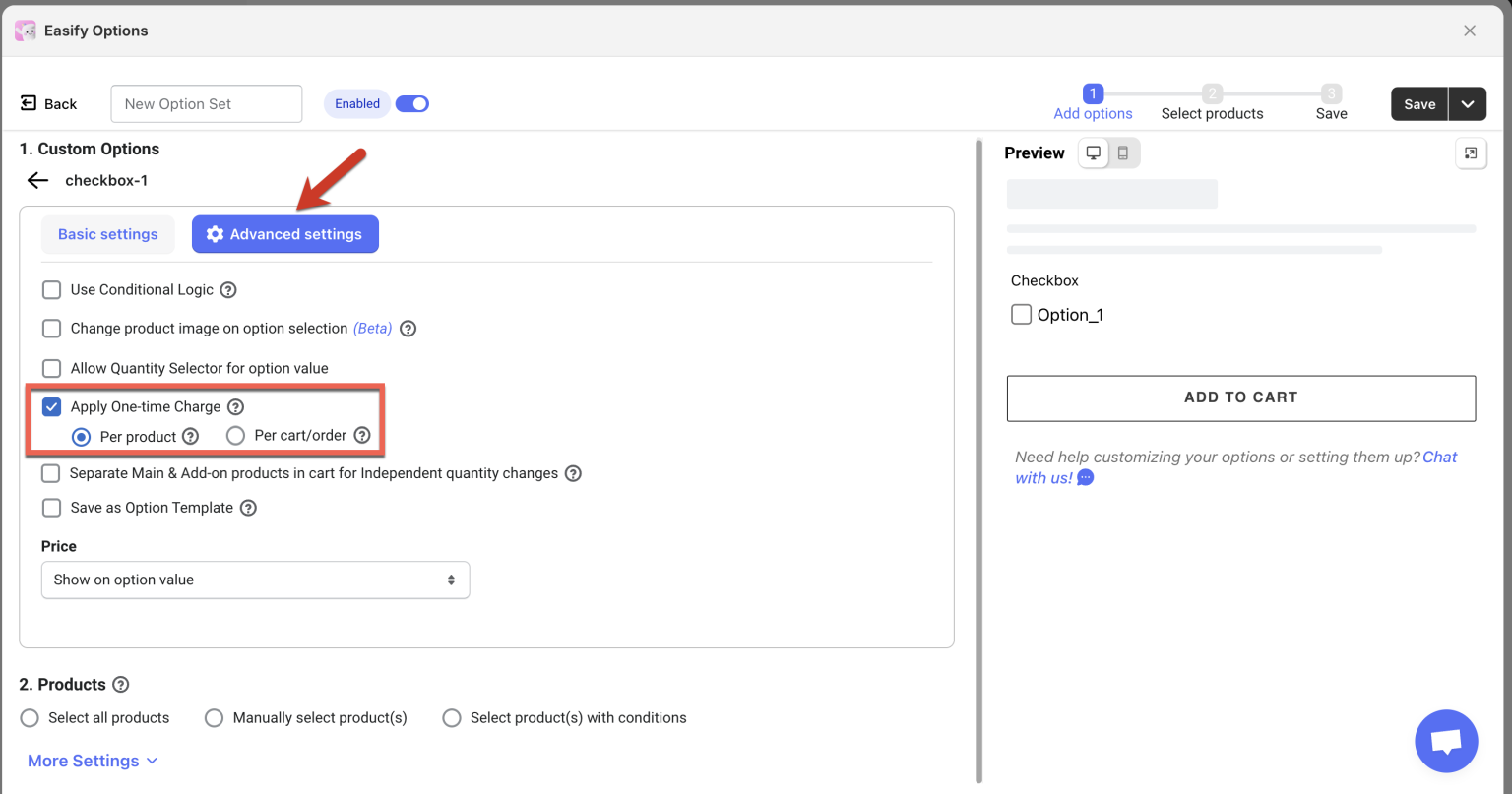Click help icon next to Per cart/order
This screenshot has height=794, width=1512.
coord(362,436)
